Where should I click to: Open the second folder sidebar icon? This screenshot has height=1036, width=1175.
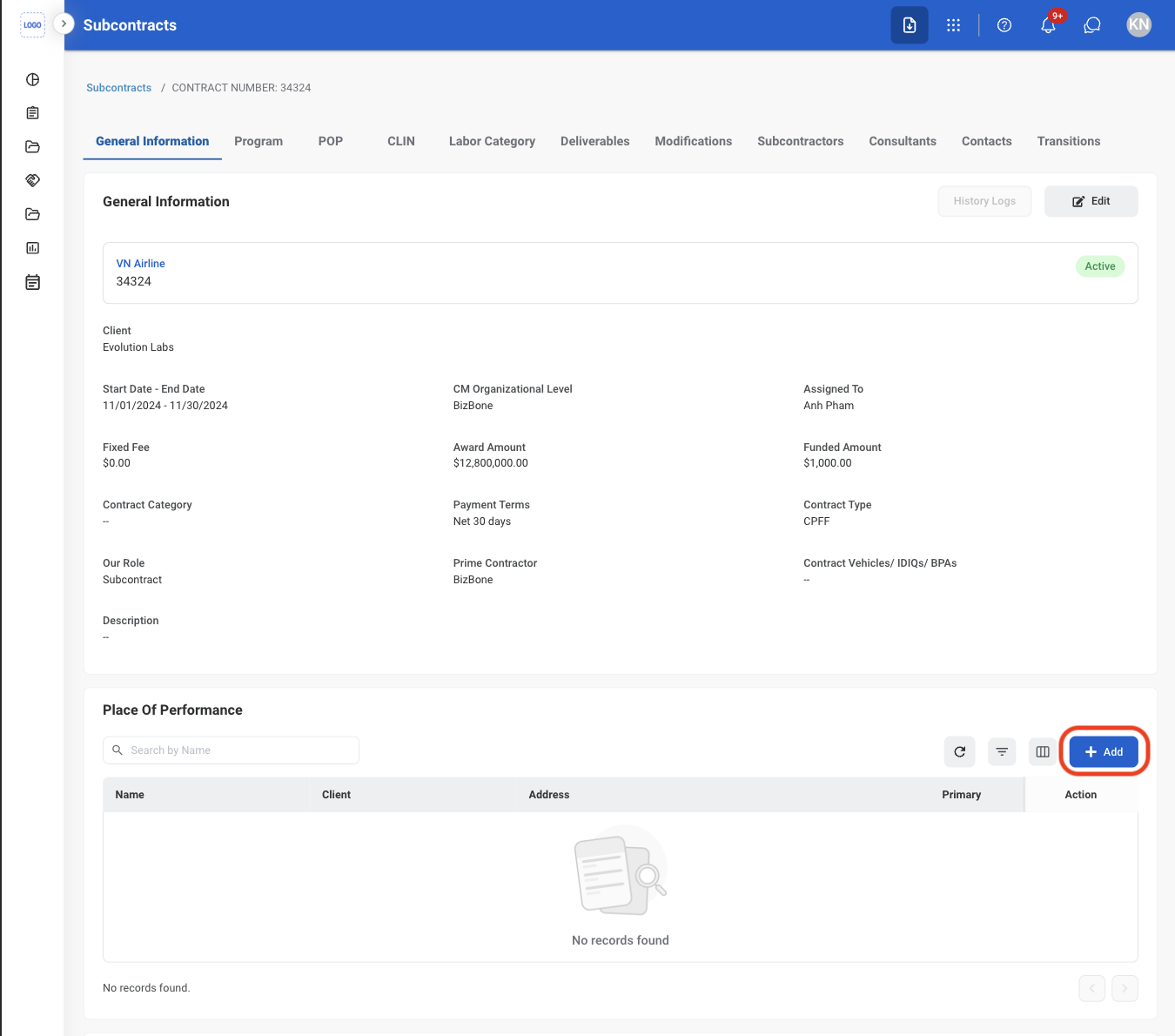(x=32, y=214)
